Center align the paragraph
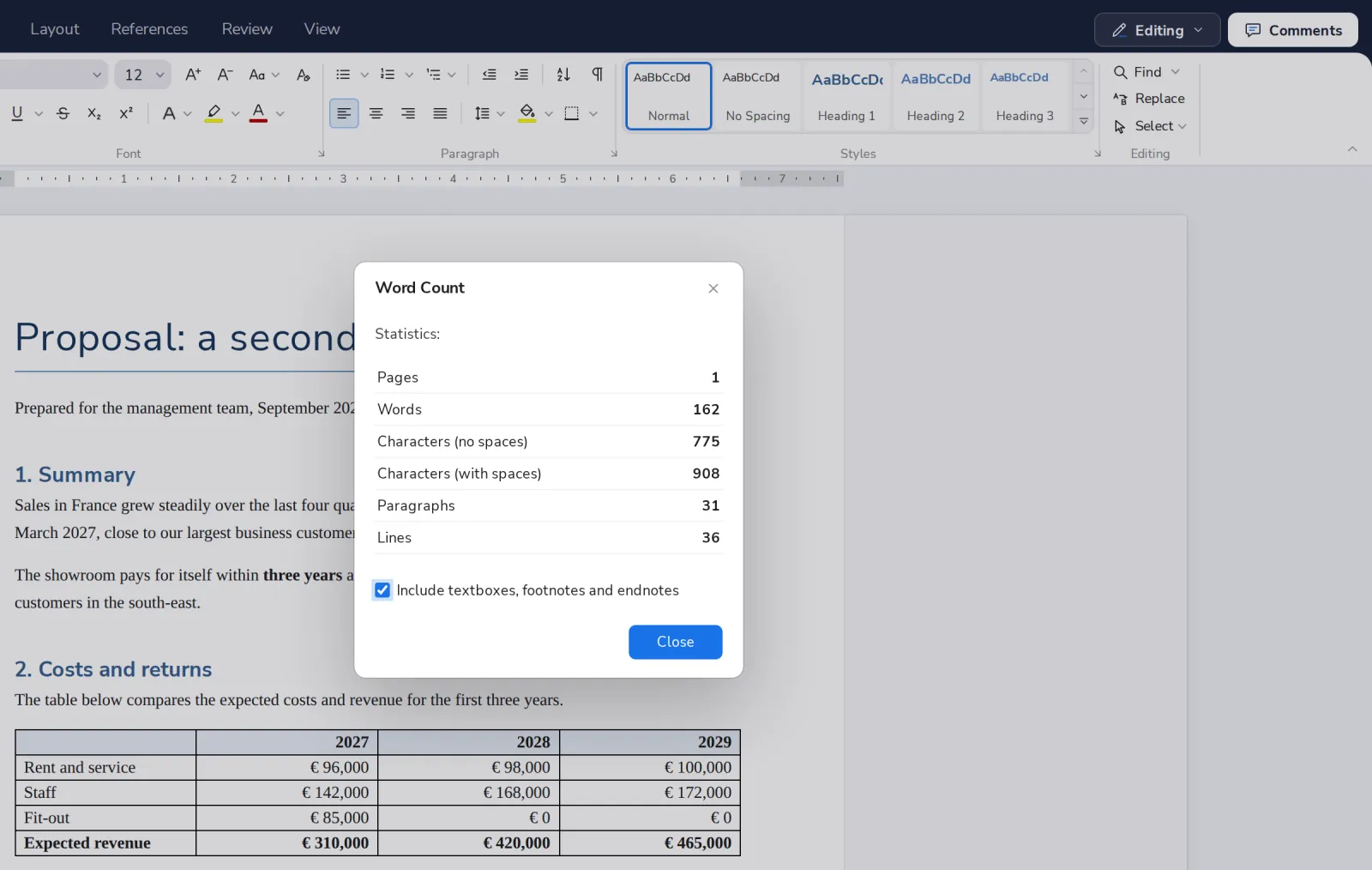Screen dimensions: 1372x870 (376, 113)
